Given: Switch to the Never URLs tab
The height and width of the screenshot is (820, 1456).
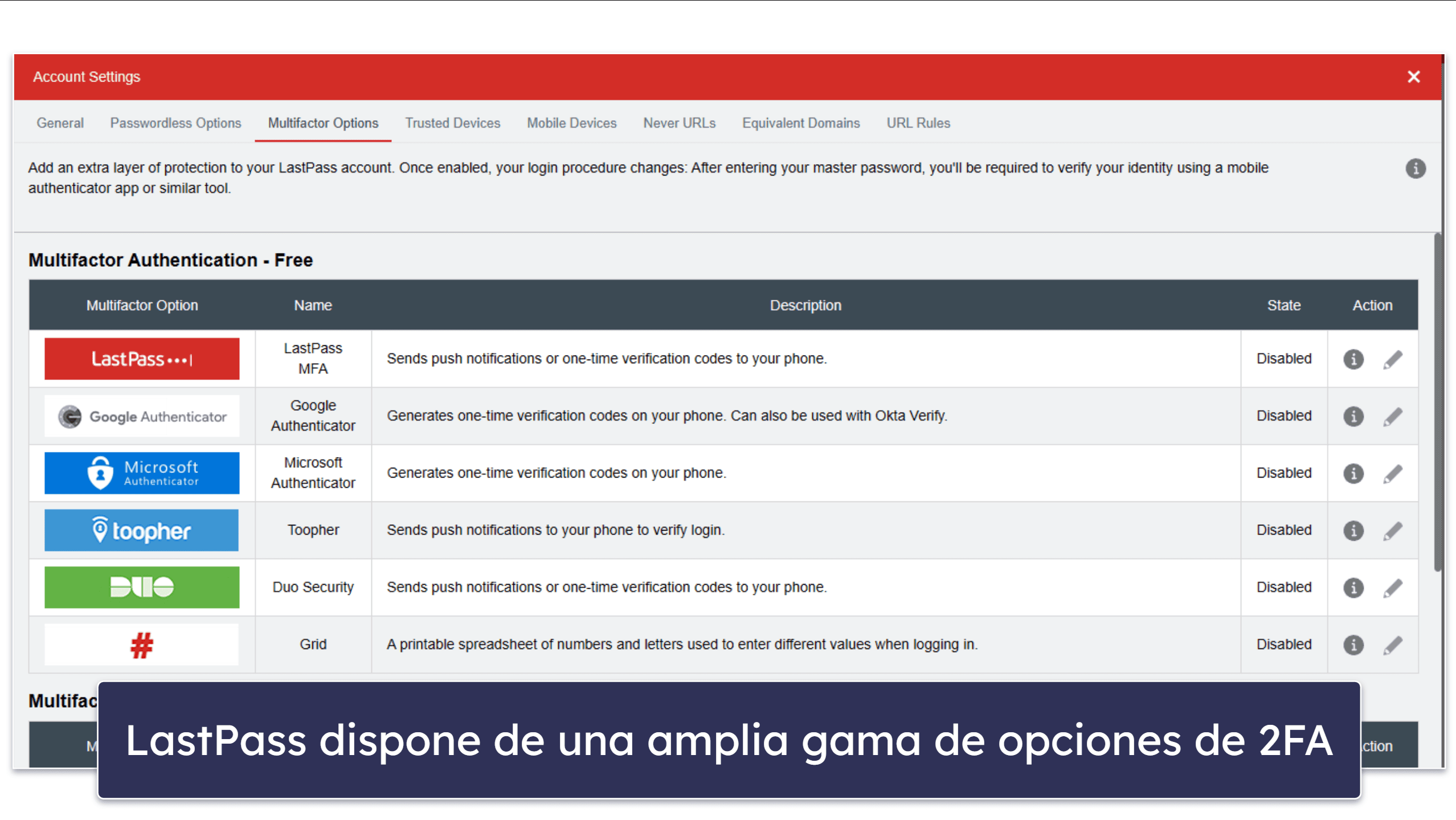Looking at the screenshot, I should point(679,123).
